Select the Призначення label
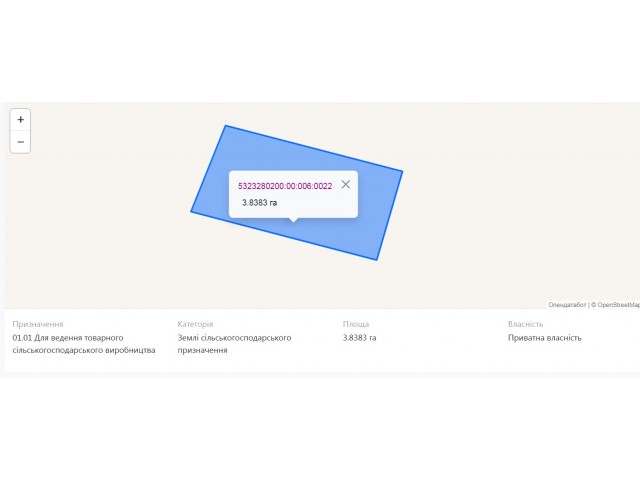 (38, 324)
